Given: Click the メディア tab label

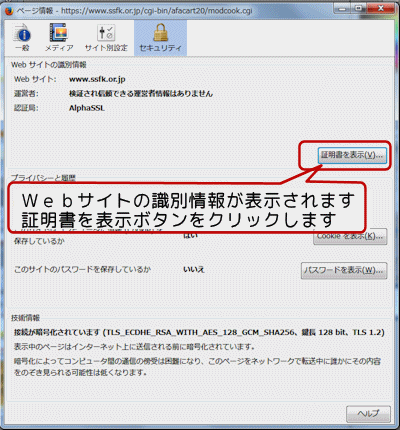Looking at the screenshot, I should point(59,48).
